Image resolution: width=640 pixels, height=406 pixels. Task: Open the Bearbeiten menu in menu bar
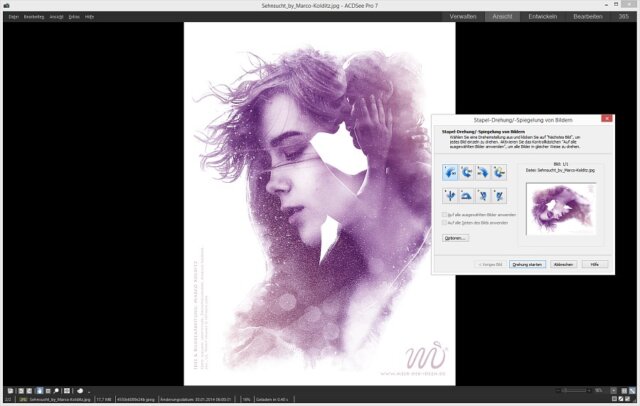coord(34,17)
